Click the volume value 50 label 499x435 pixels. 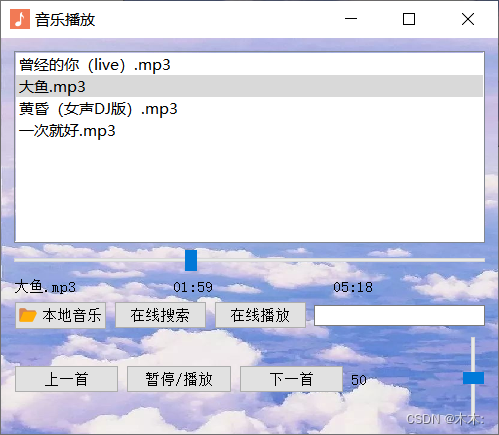click(359, 380)
